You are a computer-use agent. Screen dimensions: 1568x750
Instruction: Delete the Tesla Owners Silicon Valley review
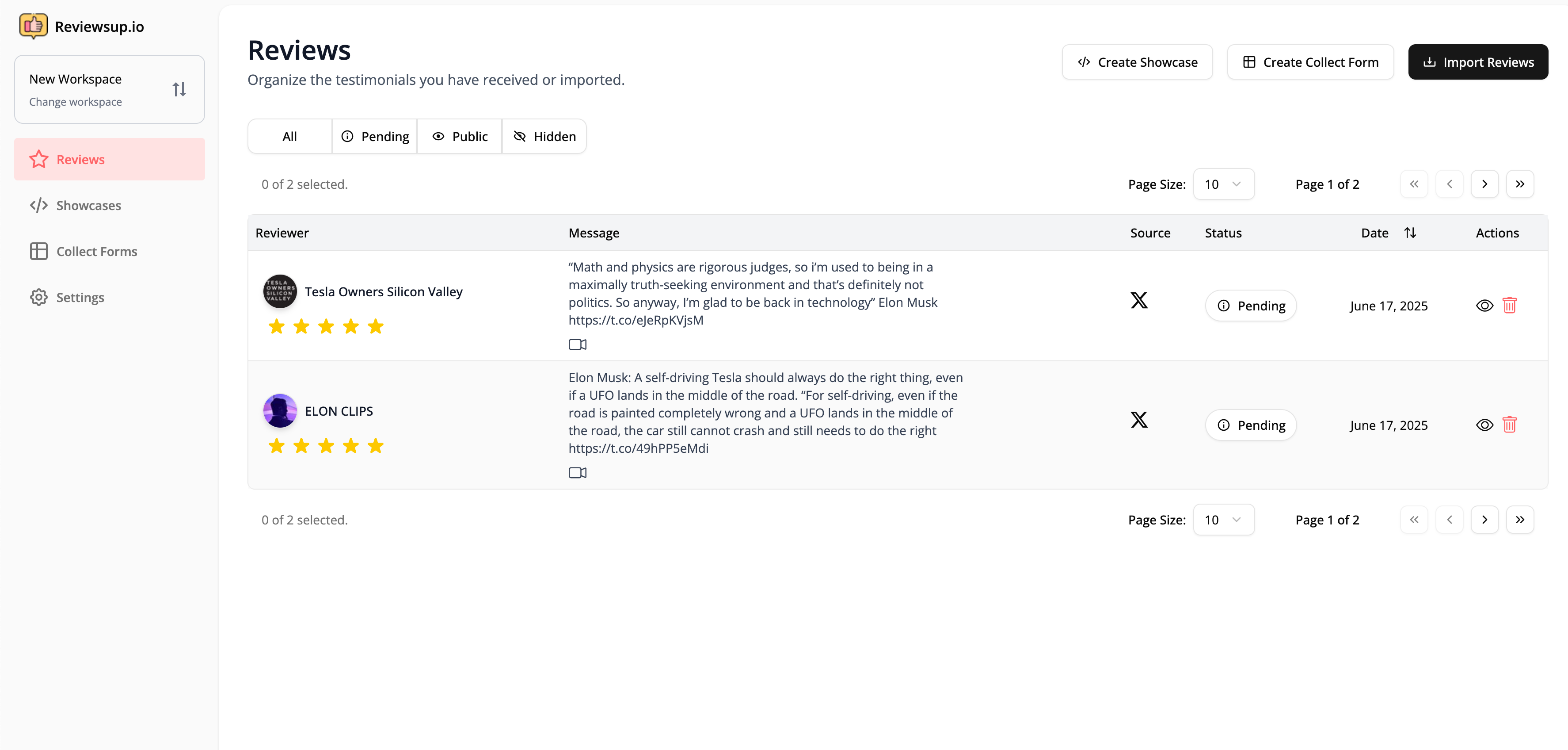click(x=1510, y=305)
